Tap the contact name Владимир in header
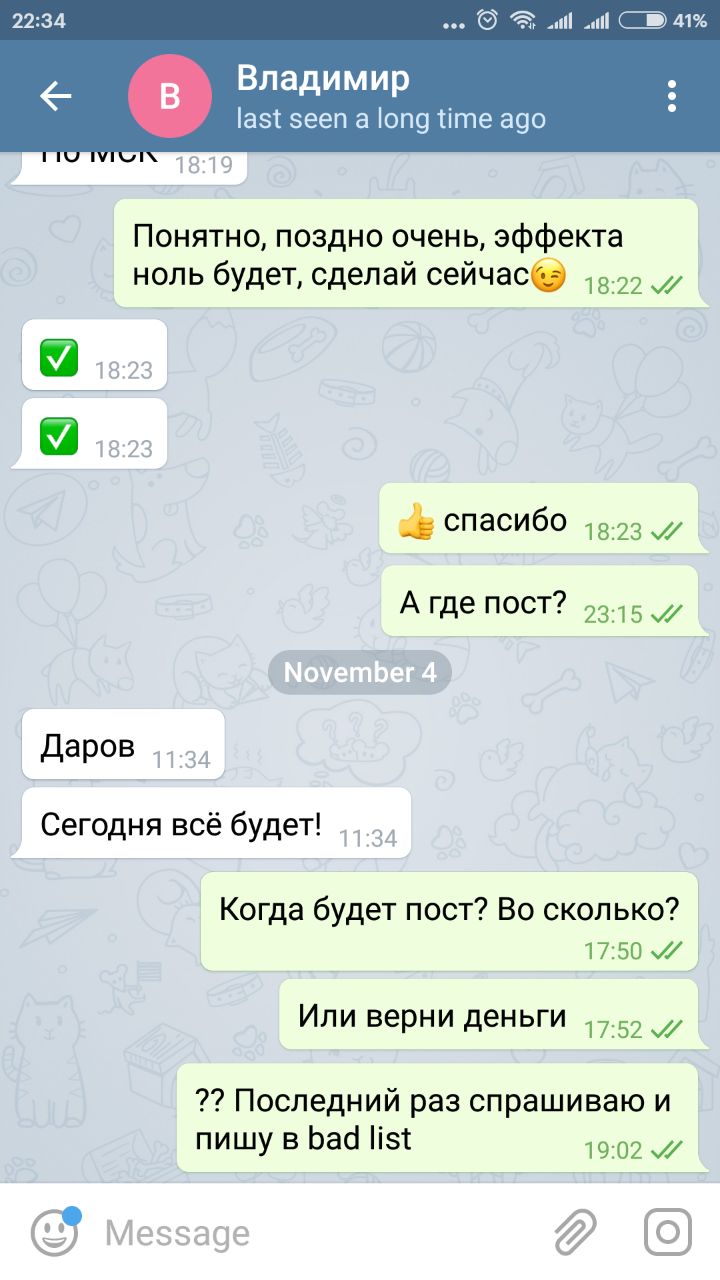 (323, 78)
